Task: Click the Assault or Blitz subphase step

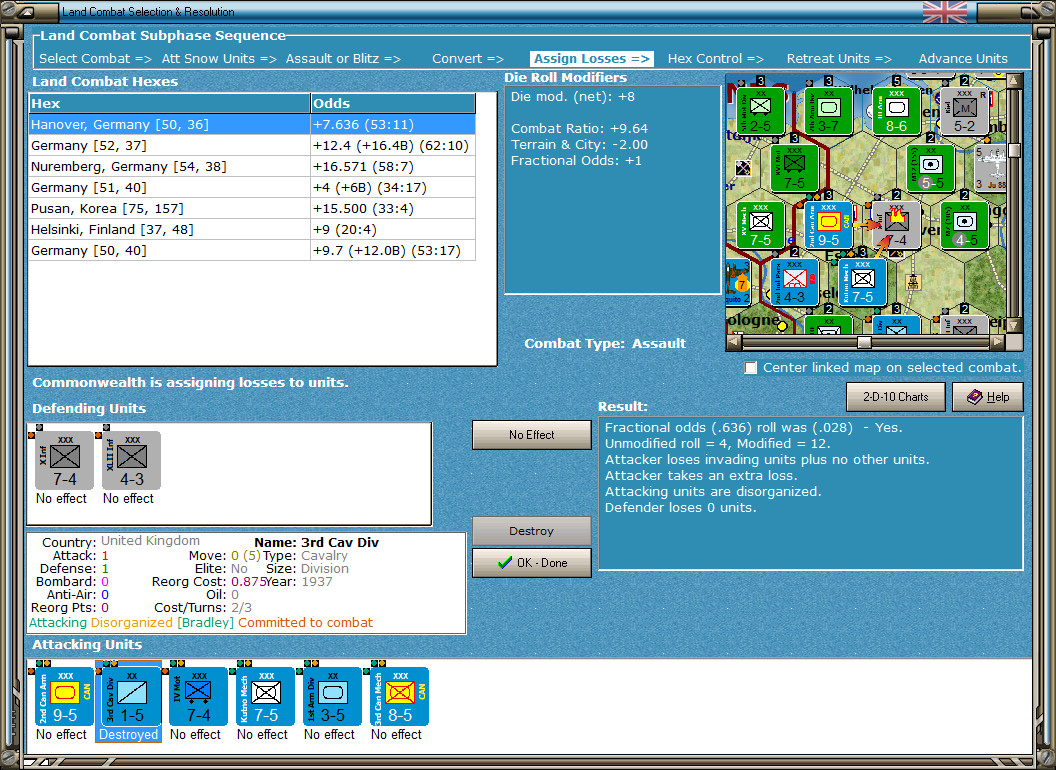Action: pos(343,59)
